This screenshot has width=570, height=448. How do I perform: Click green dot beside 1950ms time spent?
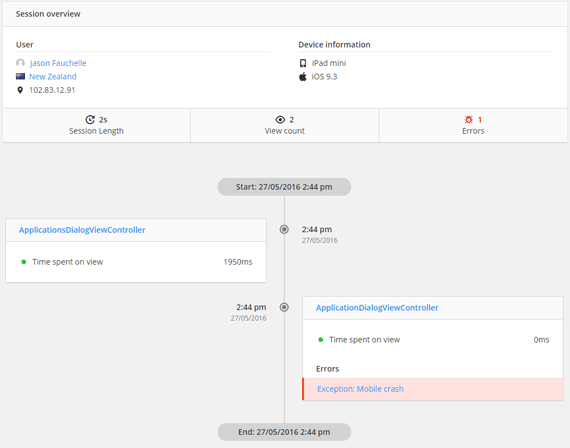click(x=24, y=262)
